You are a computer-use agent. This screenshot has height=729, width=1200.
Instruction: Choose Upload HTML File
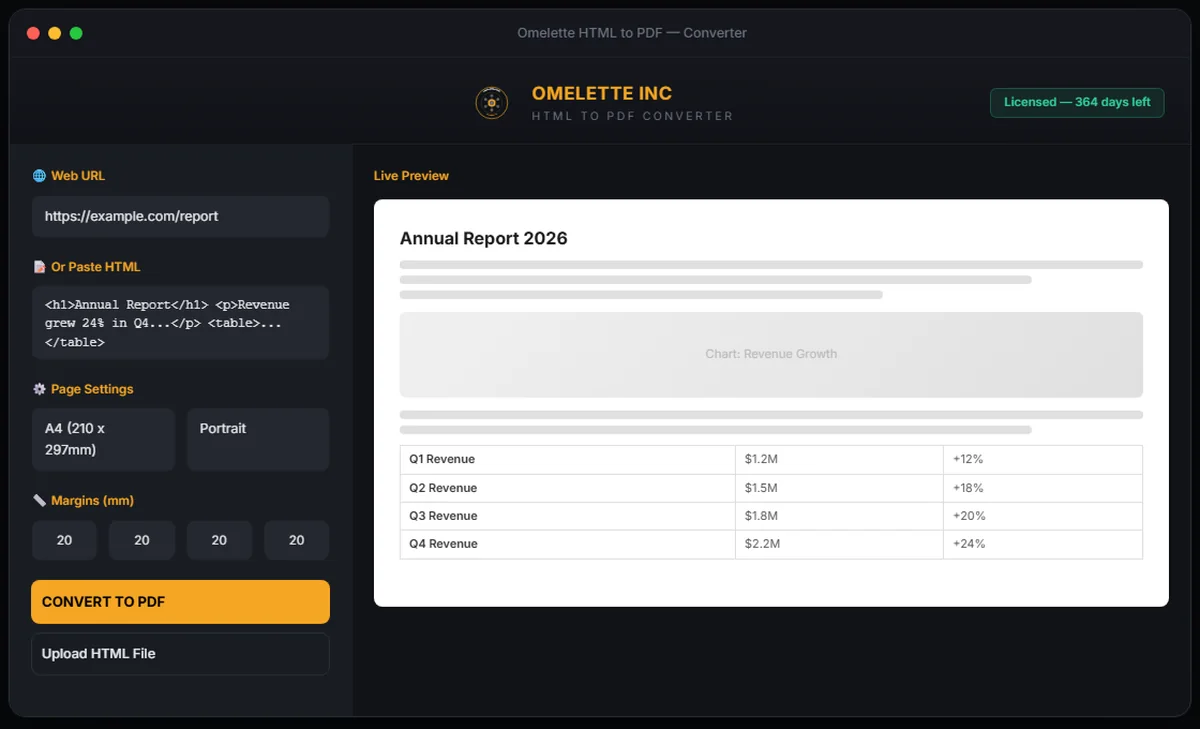[180, 654]
